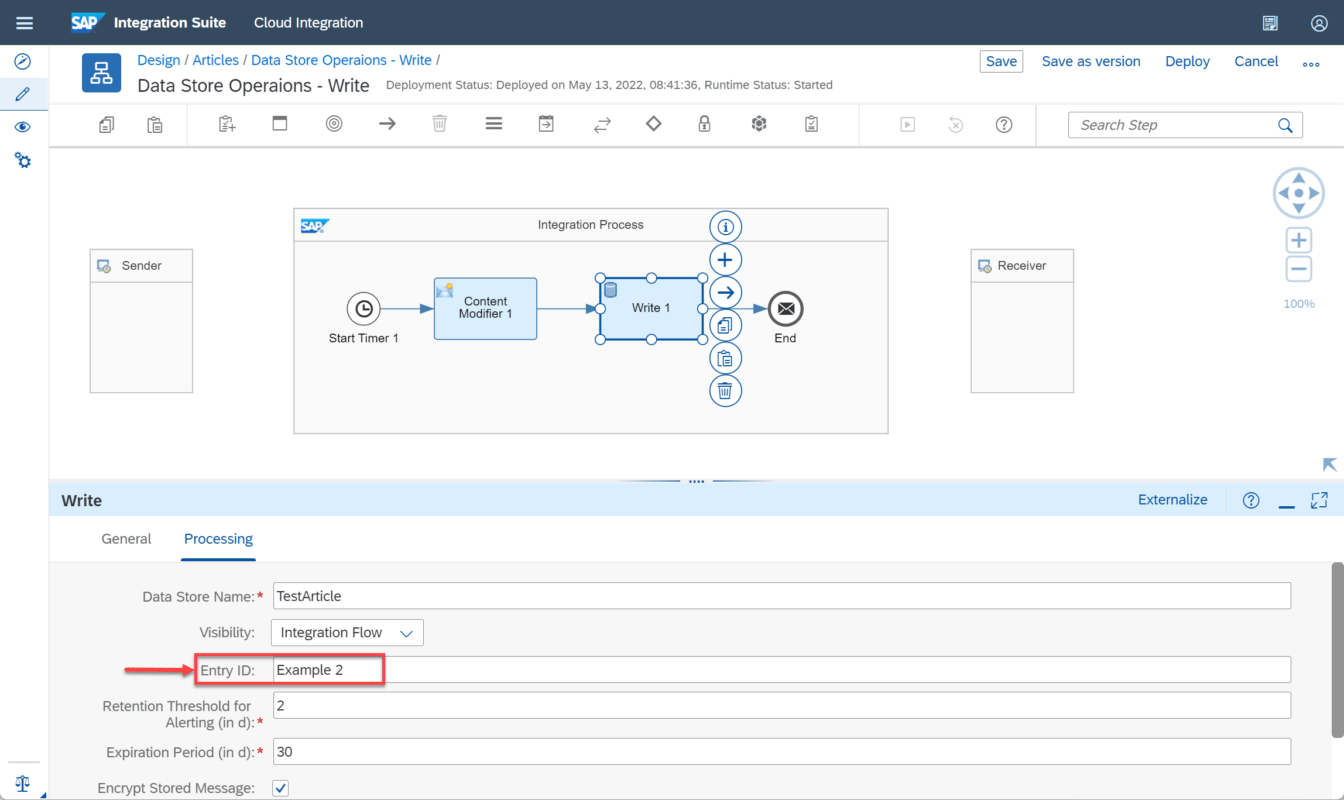
Task: Open the Visibility dropdown
Action: (347, 633)
